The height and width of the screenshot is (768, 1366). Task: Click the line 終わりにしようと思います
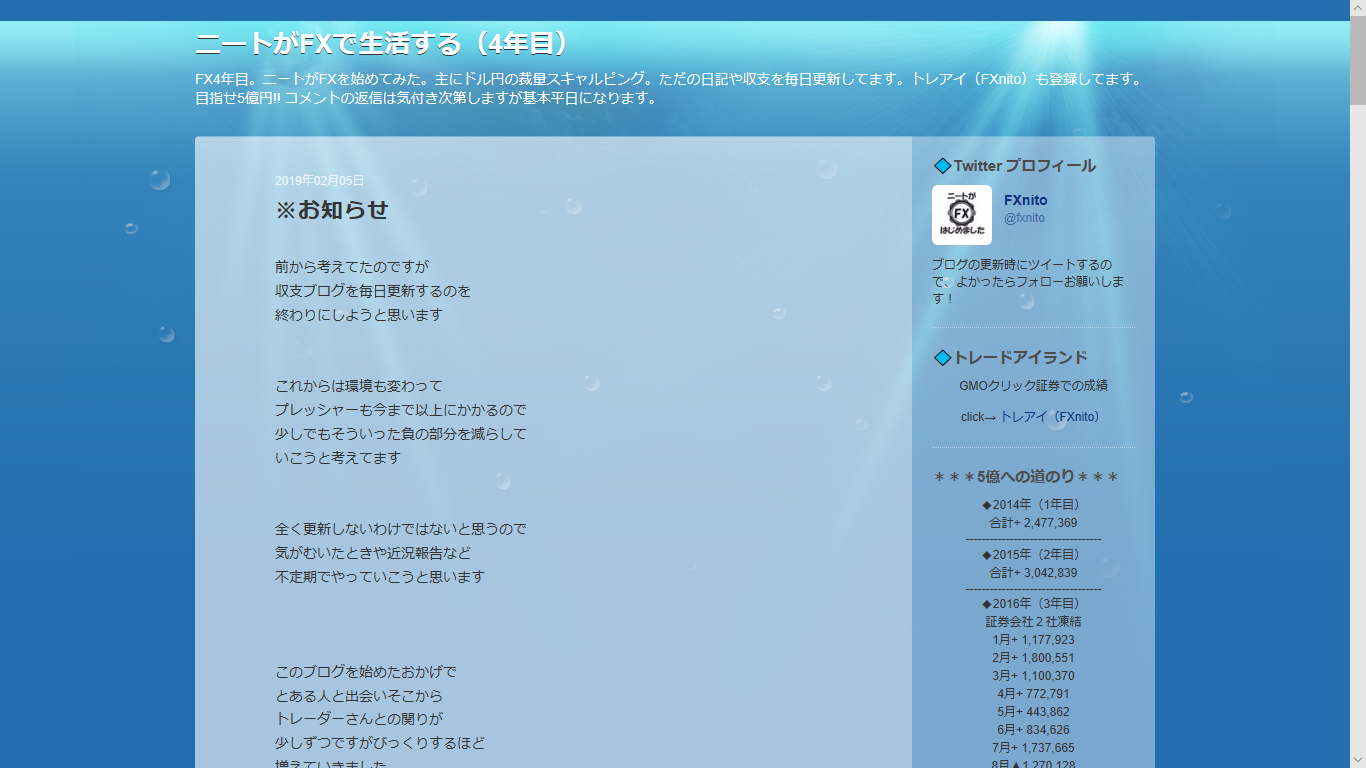359,315
